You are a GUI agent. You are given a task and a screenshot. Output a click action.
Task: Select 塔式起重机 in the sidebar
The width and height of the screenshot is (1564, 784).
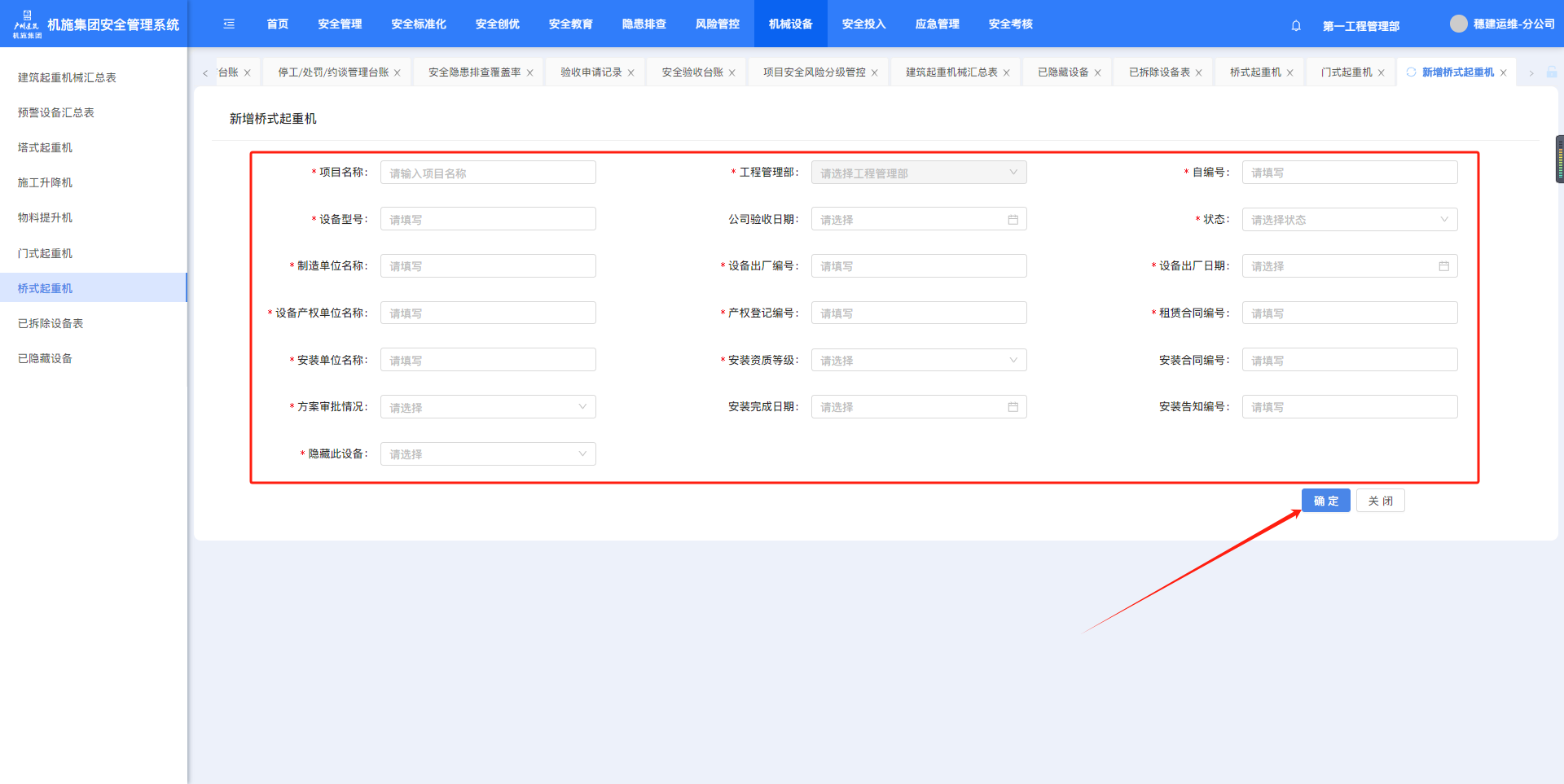46,147
